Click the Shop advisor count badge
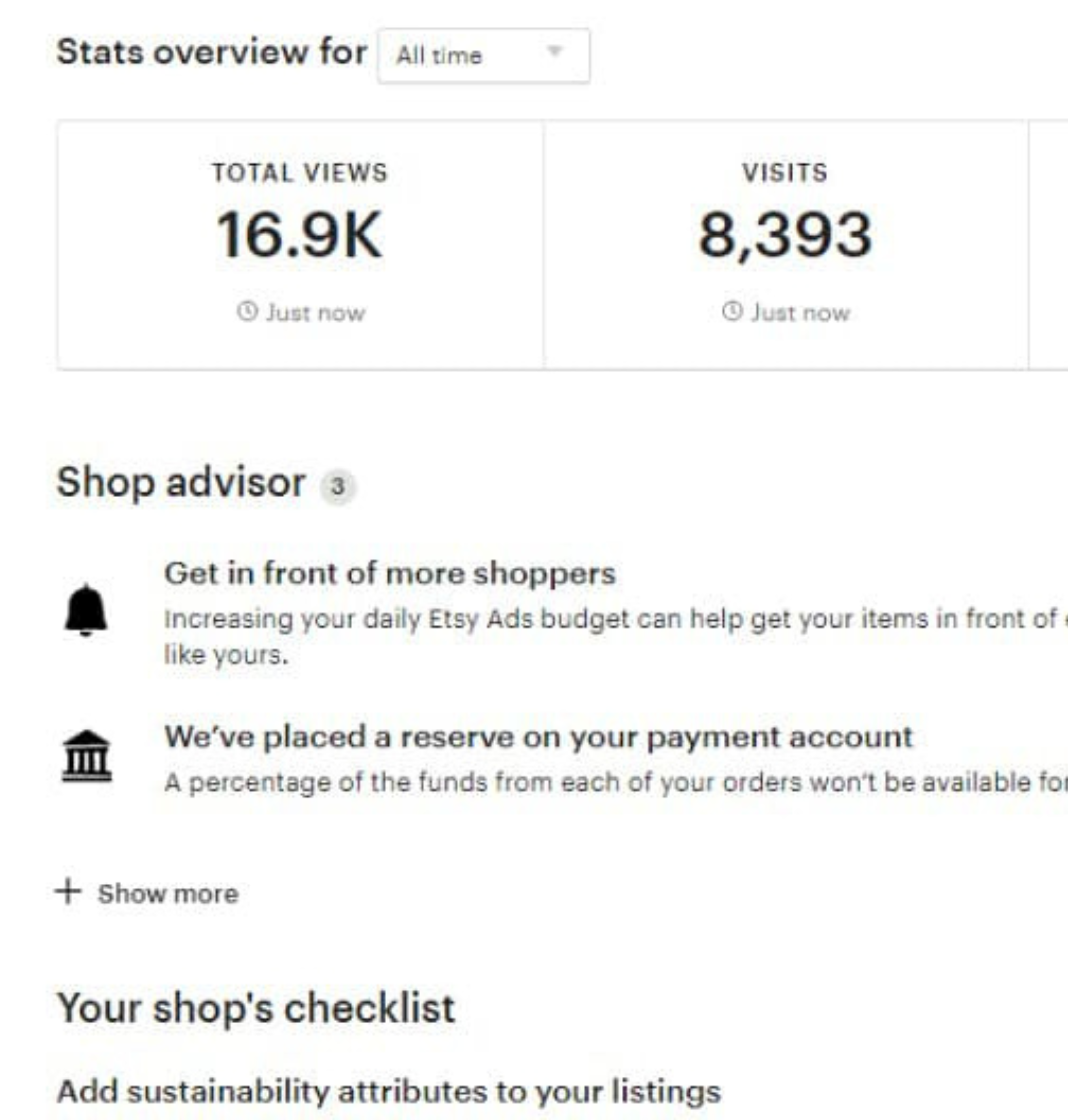This screenshot has width=1068, height=1120. 338,487
